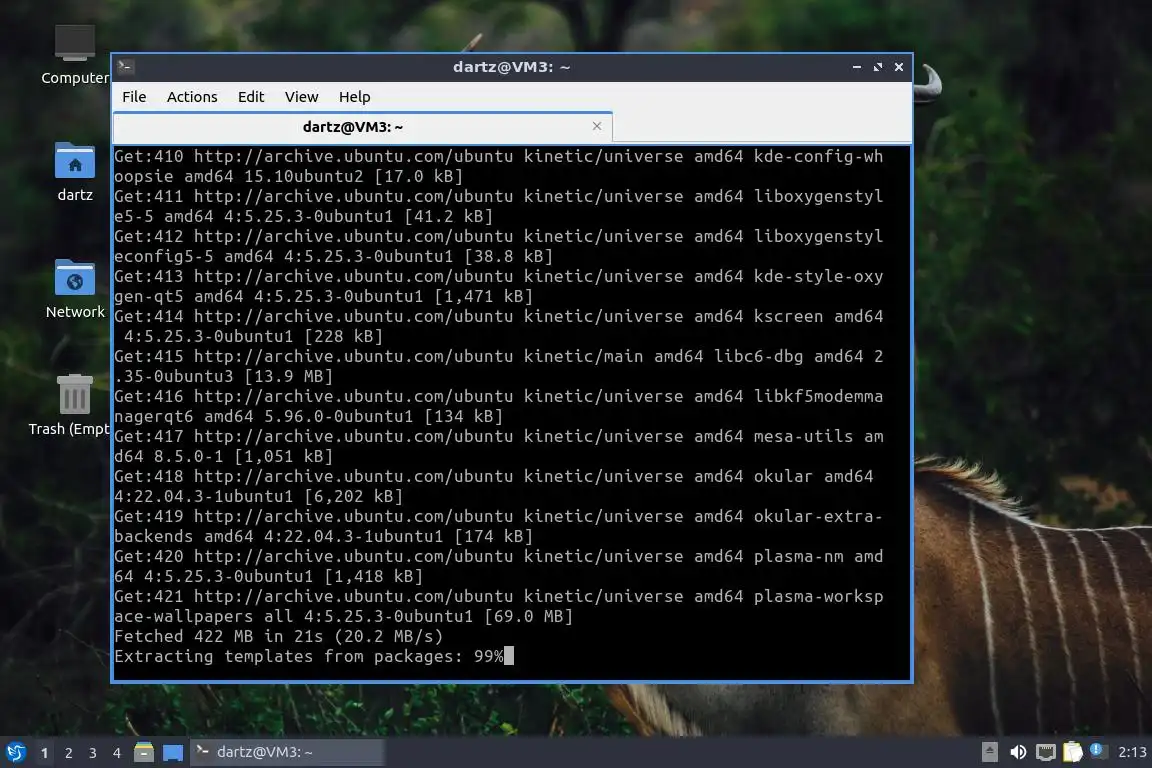
Task: Open the Network desktop icon
Action: tap(75, 289)
